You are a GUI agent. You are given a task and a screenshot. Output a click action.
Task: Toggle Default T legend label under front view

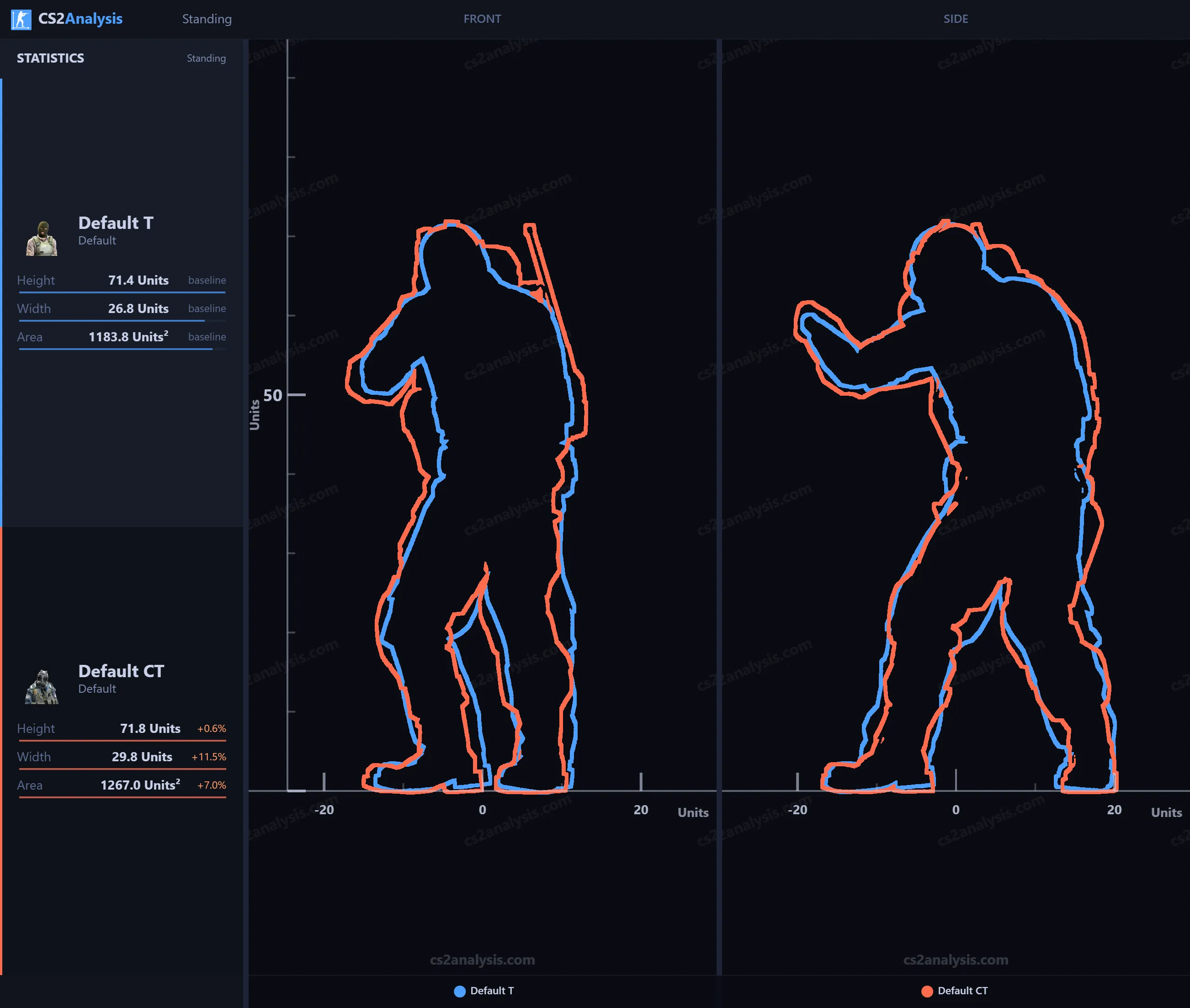(x=492, y=991)
